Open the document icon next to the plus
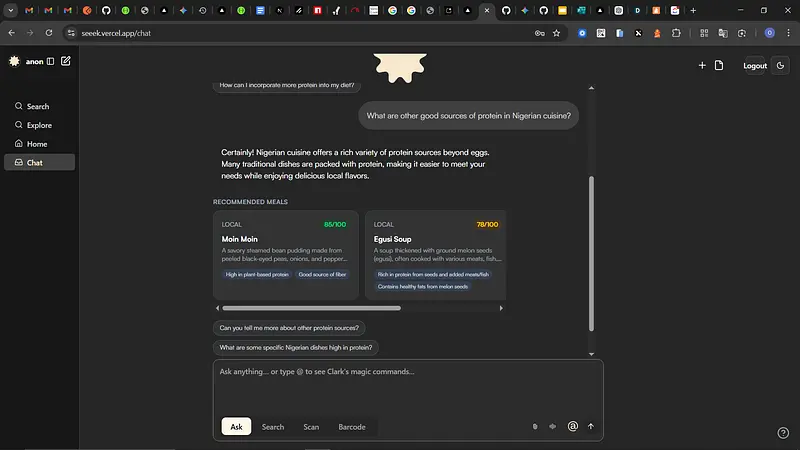Image resolution: width=800 pixels, height=450 pixels. point(718,66)
